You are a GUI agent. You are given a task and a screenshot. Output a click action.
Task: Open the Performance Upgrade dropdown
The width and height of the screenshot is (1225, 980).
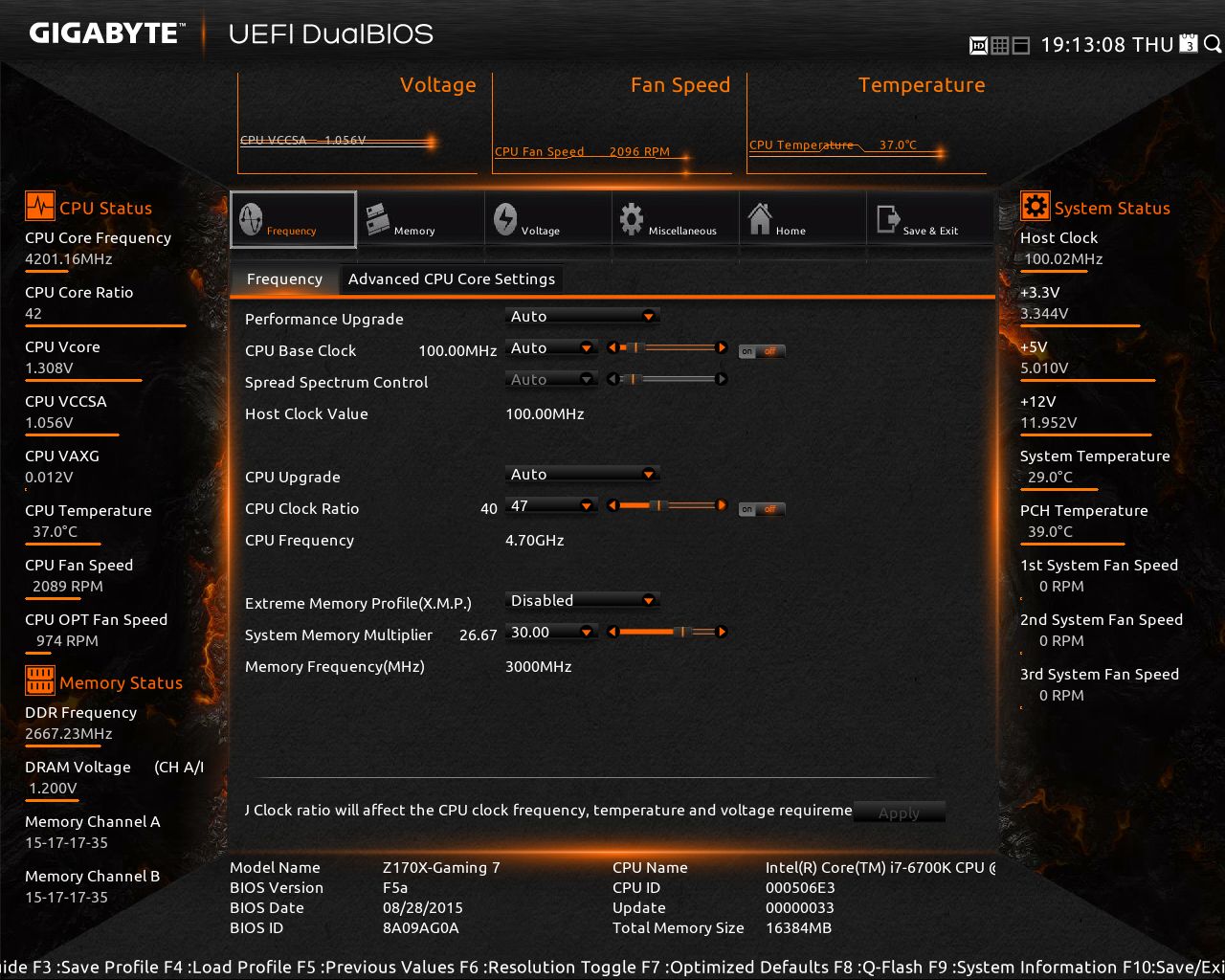[582, 316]
